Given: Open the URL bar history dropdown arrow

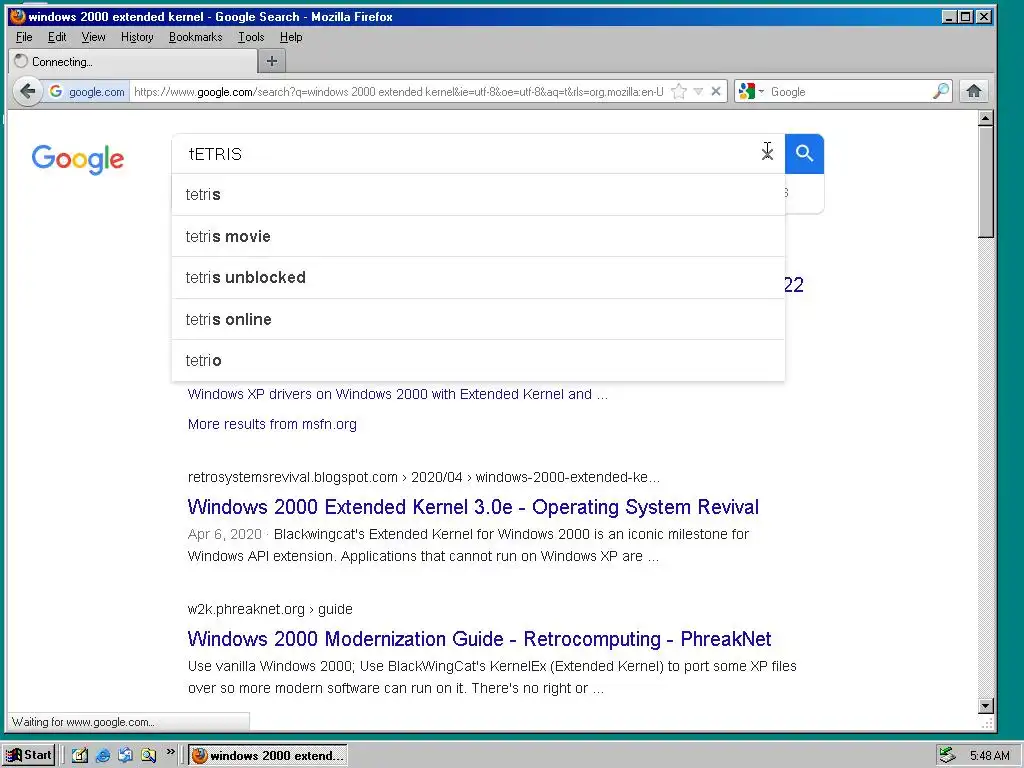Looking at the screenshot, I should tap(698, 91).
